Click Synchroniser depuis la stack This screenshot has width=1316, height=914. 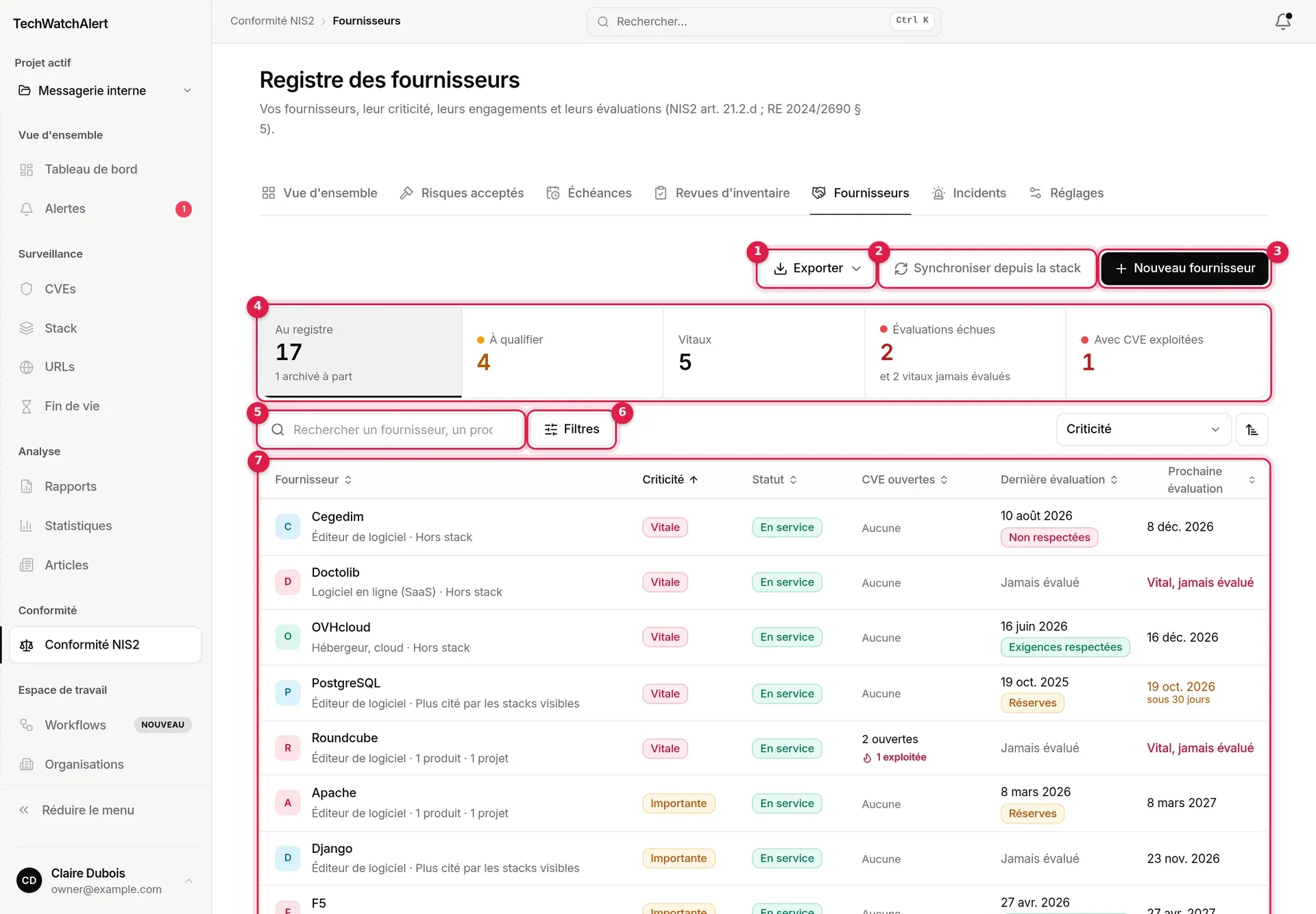point(988,269)
